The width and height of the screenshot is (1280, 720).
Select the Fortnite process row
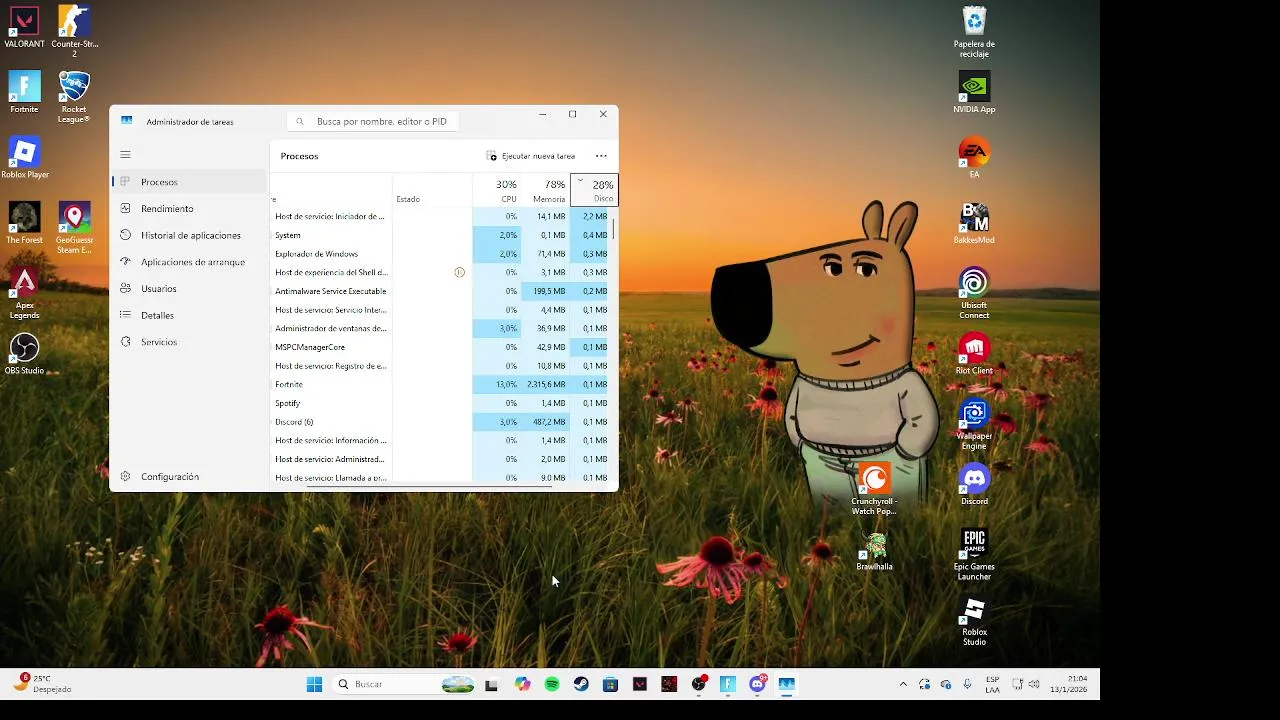(x=441, y=385)
